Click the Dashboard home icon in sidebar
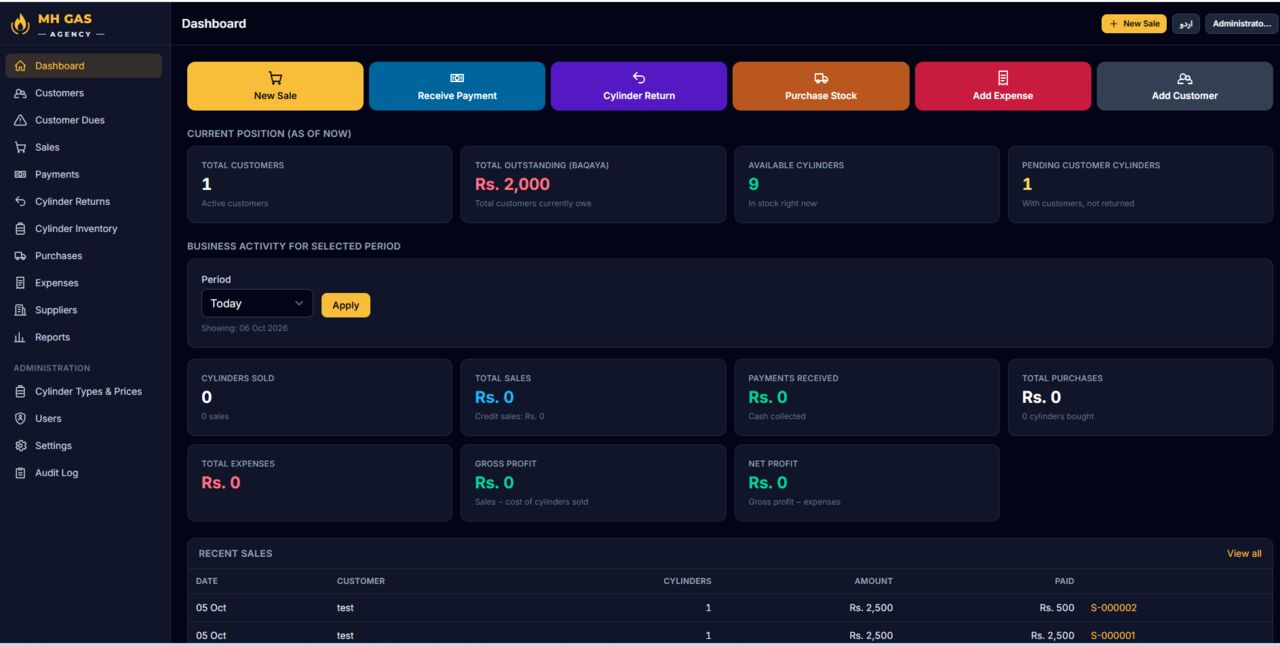The width and height of the screenshot is (1280, 645). click(20, 66)
